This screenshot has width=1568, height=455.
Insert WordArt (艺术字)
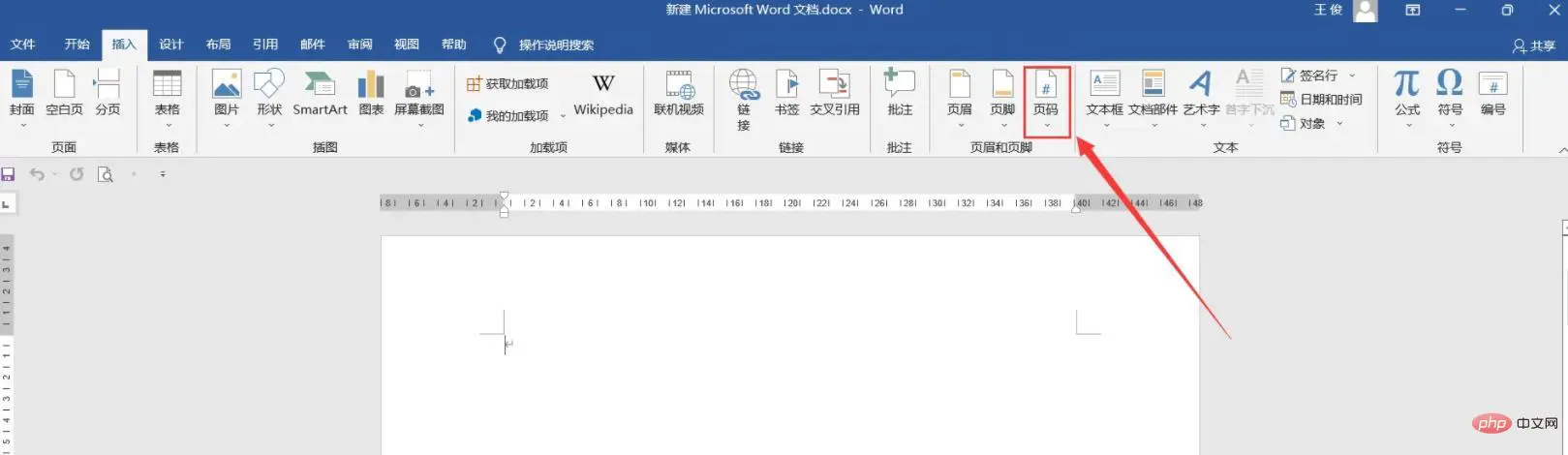1201,98
